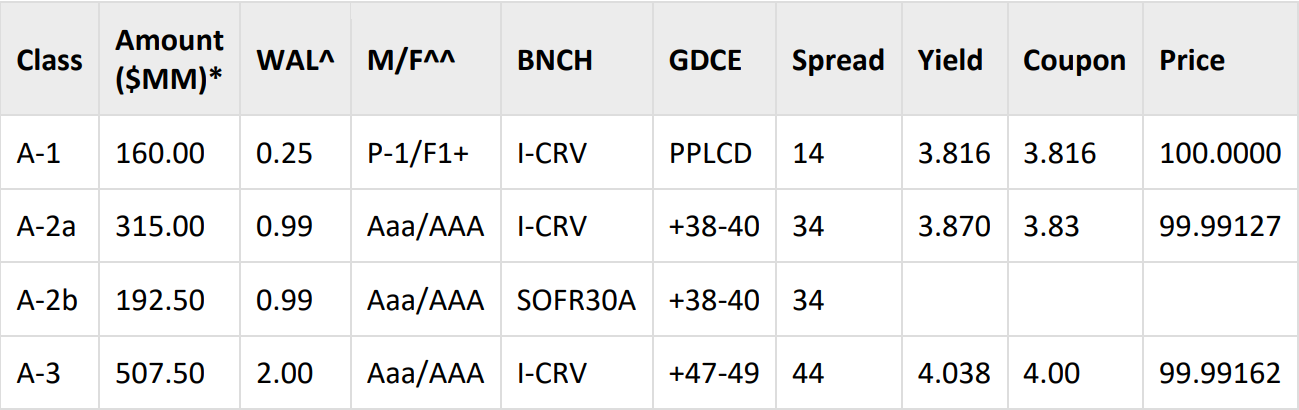Select the BNCH column header
Image resolution: width=1299 pixels, height=410 pixels.
coord(555,61)
